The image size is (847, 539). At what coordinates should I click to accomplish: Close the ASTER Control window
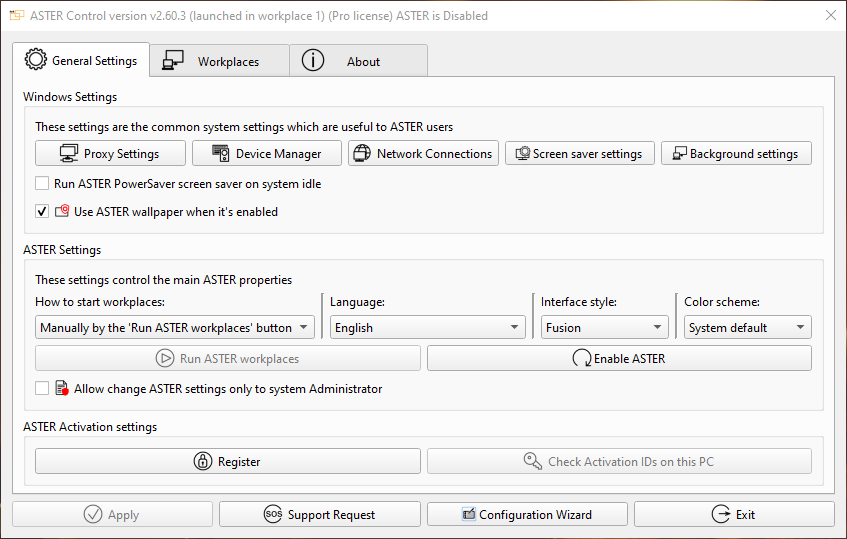click(x=831, y=15)
